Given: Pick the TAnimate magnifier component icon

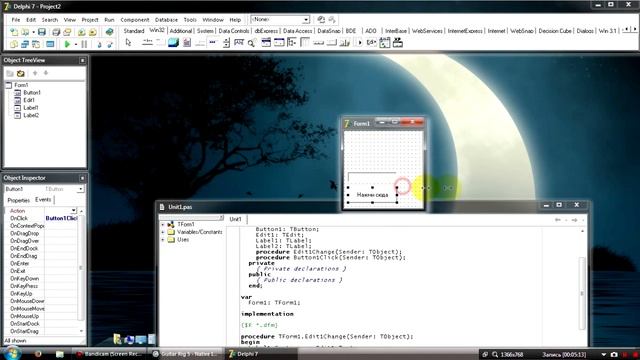Looking at the screenshot, I should [252, 42].
